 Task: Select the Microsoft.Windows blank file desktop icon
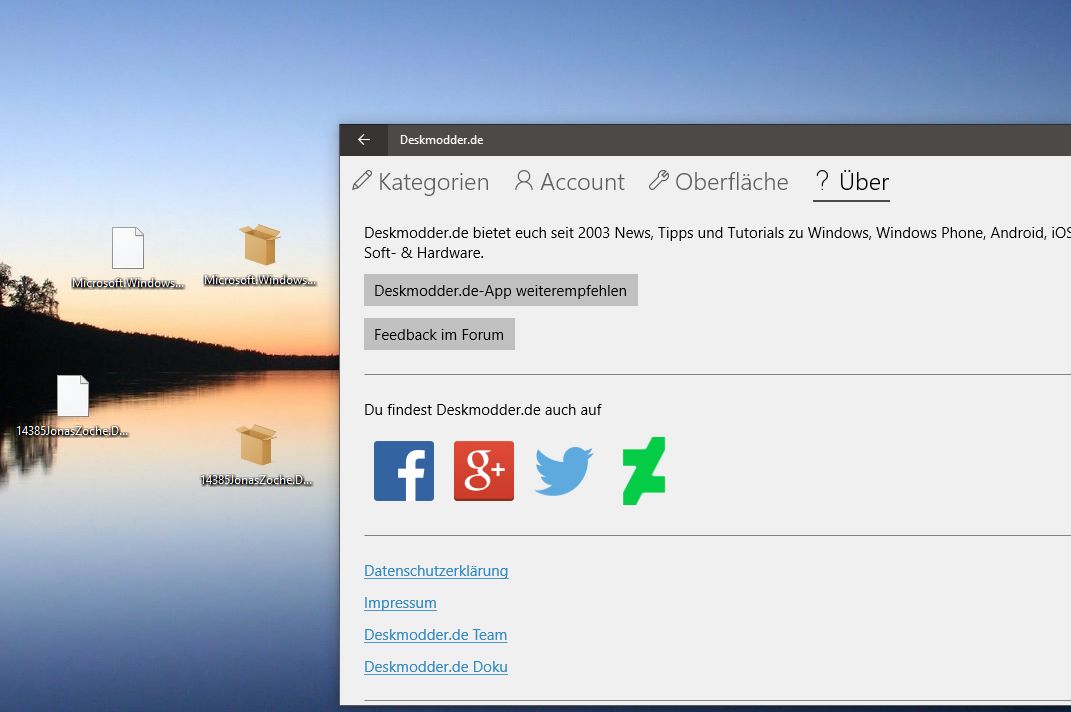[128, 258]
